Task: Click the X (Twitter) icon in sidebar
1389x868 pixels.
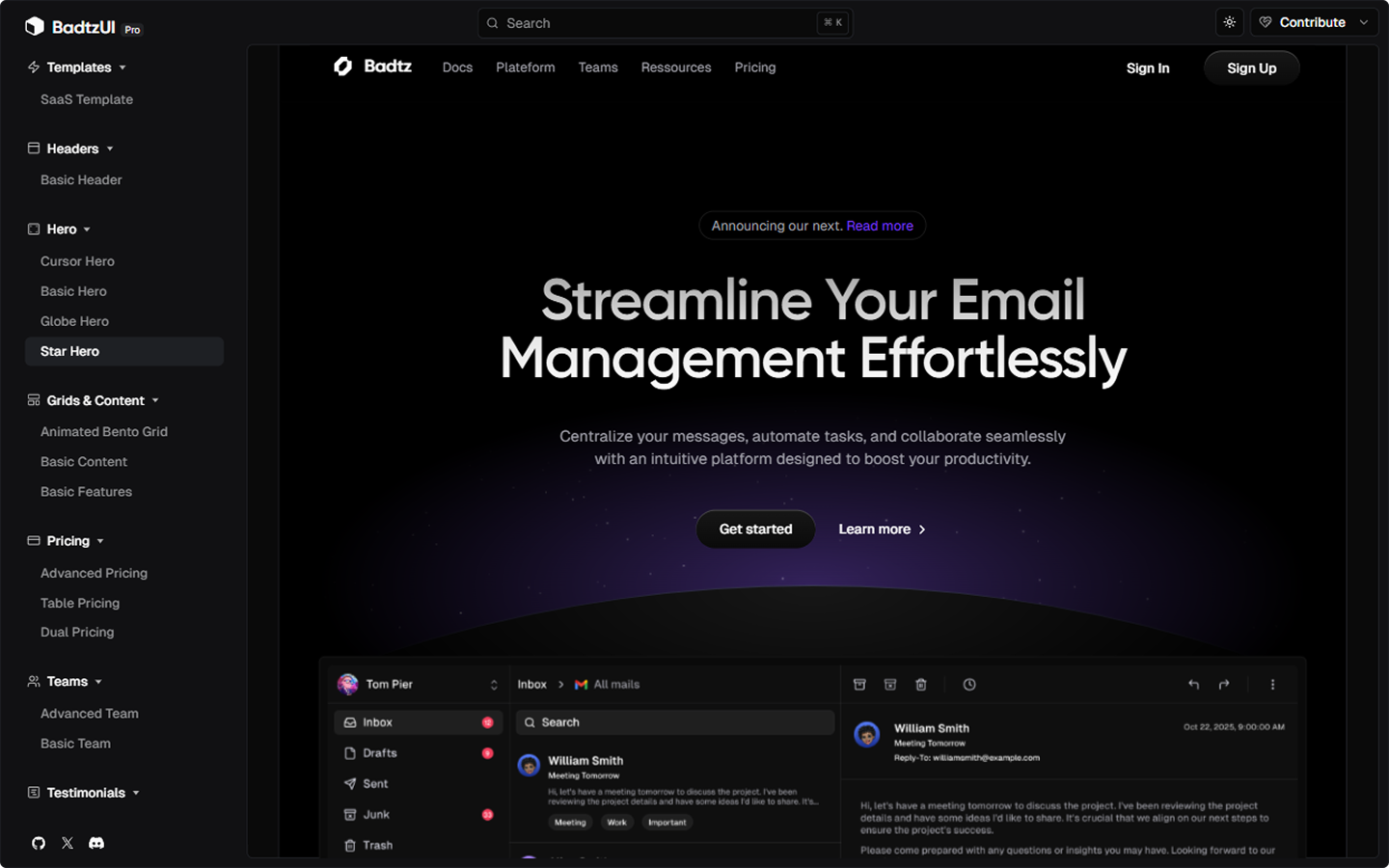Action: pos(68,843)
